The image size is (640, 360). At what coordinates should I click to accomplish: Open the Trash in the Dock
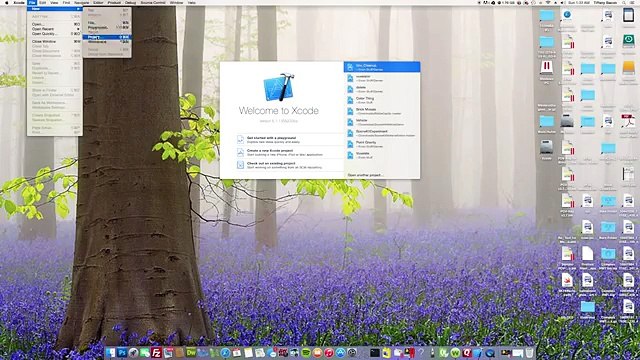pos(529,353)
